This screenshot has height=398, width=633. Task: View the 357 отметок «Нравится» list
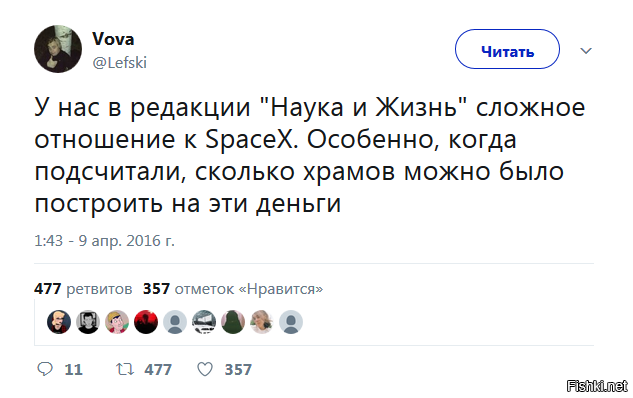click(233, 289)
